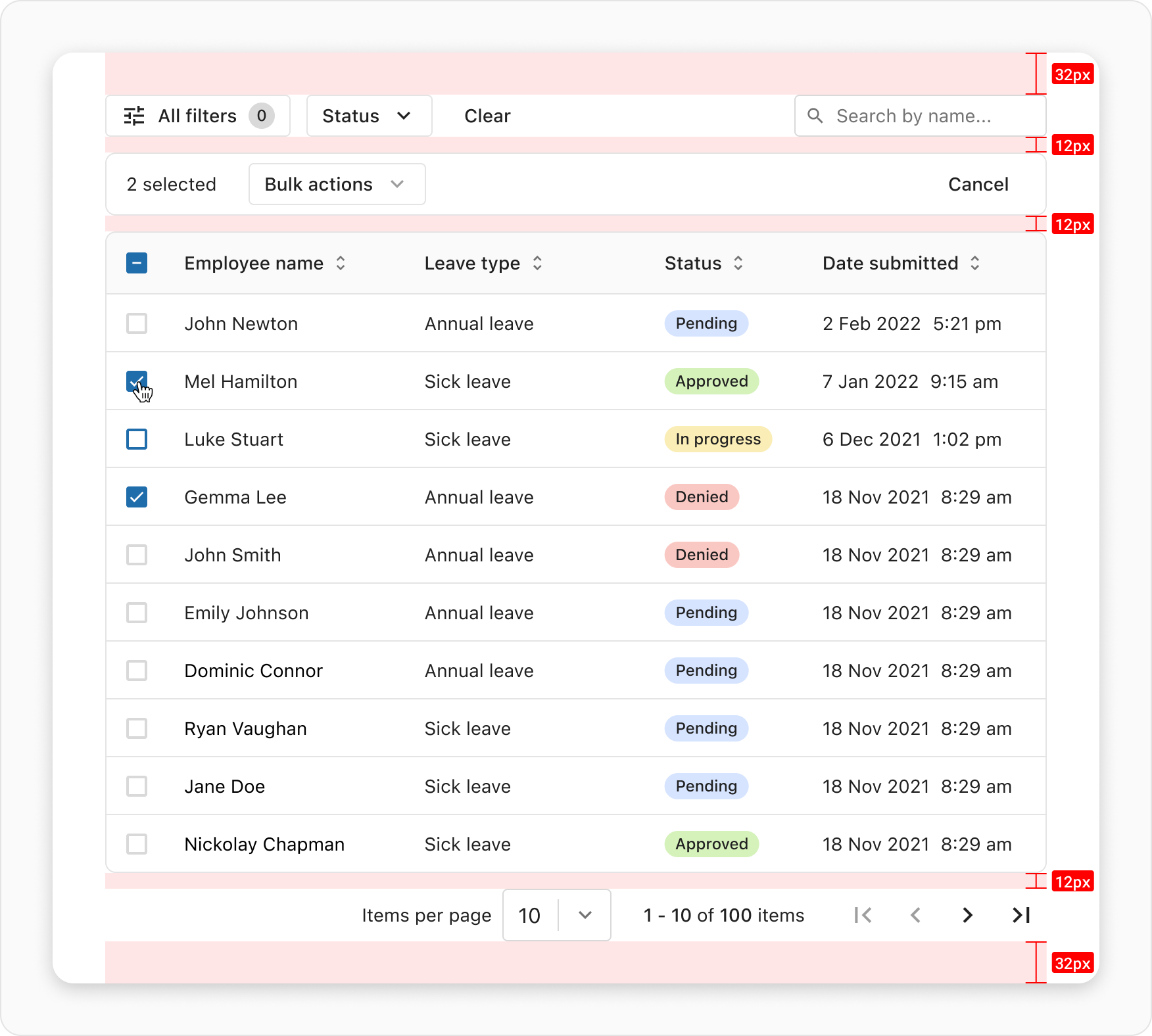The width and height of the screenshot is (1152, 1036).
Task: Click the Approved badge for Nickolay Chapman
Action: click(x=711, y=844)
